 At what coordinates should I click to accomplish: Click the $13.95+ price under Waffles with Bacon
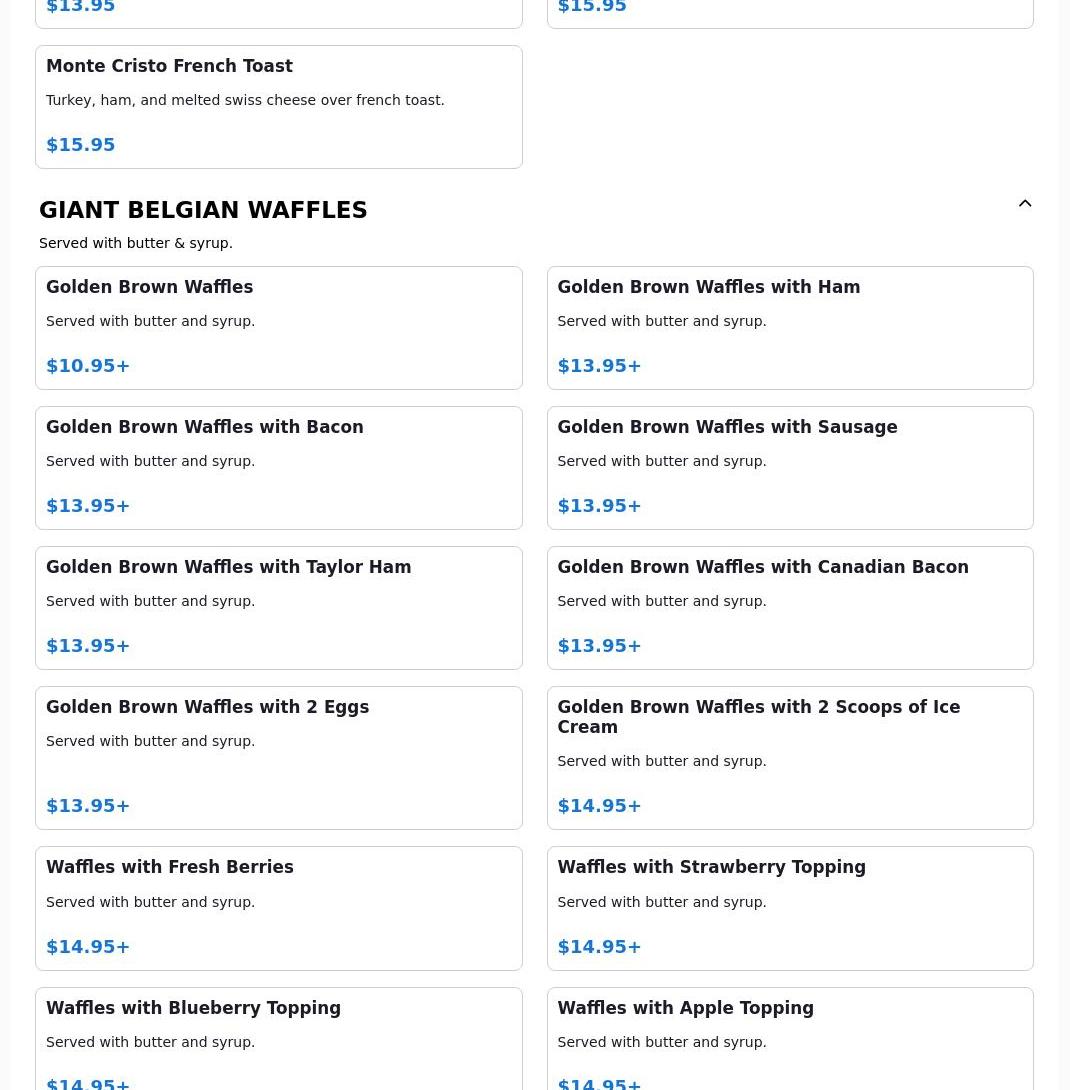coord(88,505)
